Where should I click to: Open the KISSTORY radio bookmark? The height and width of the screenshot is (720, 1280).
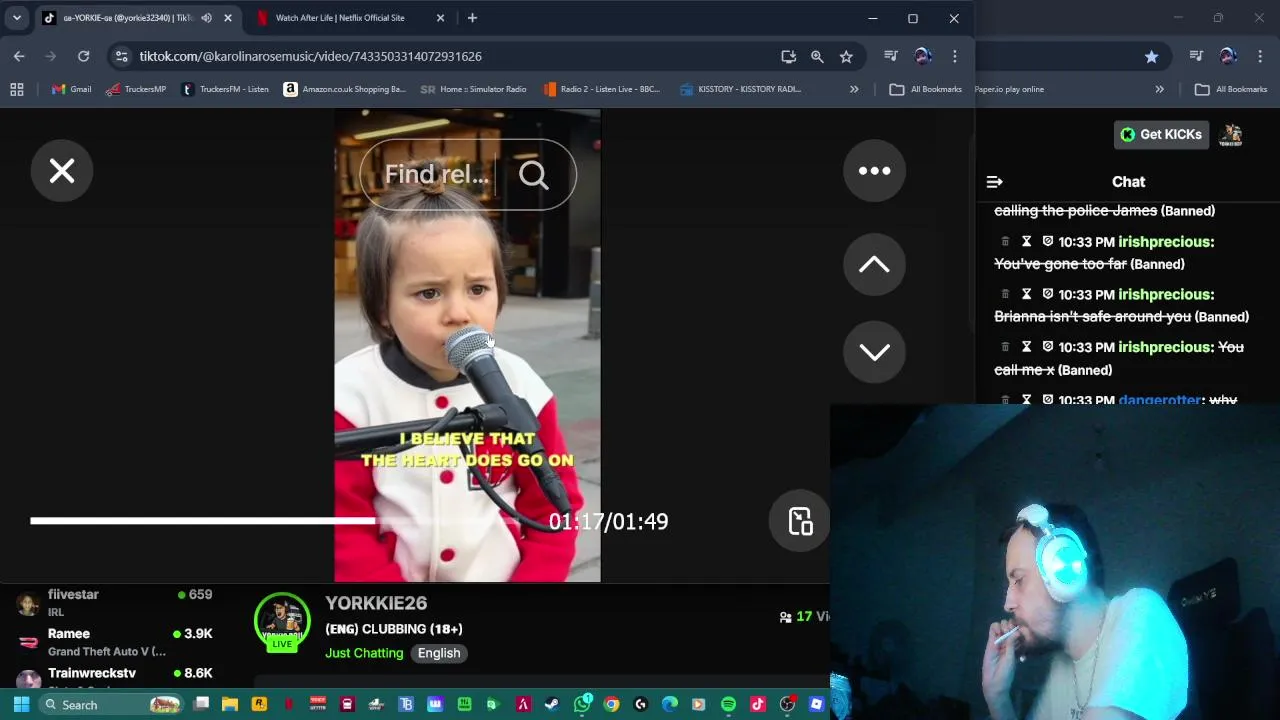click(x=740, y=89)
